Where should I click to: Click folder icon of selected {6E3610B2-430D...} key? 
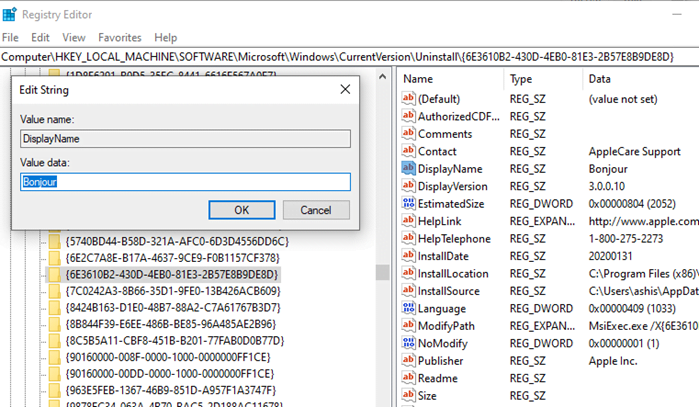pyautogui.click(x=54, y=275)
